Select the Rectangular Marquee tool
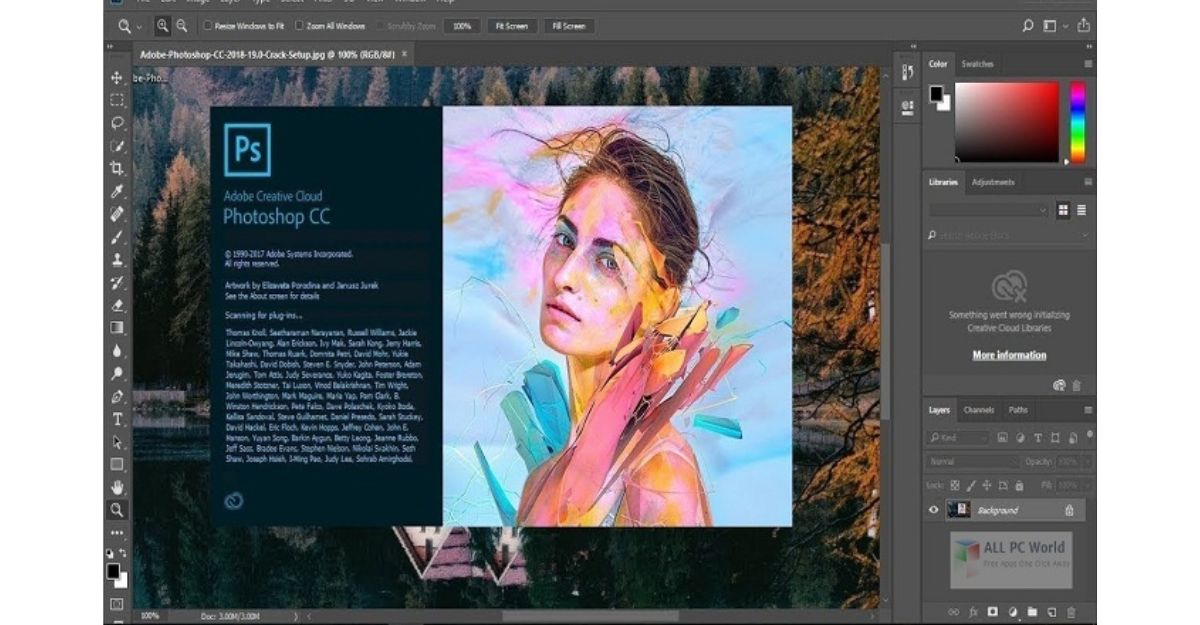Image resolution: width=1200 pixels, height=625 pixels. click(x=117, y=100)
